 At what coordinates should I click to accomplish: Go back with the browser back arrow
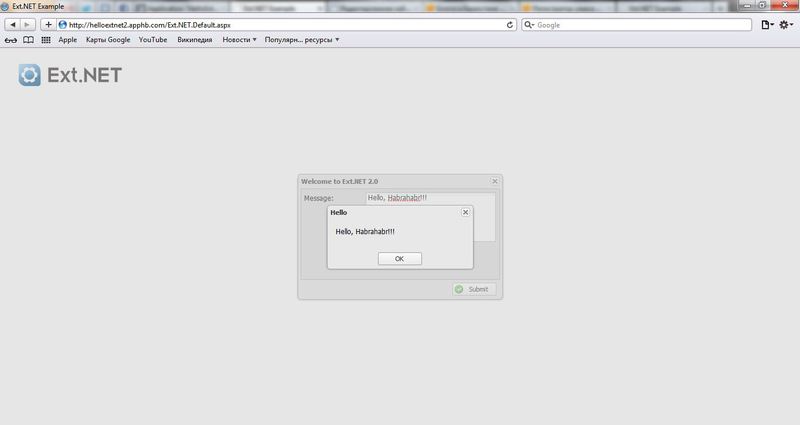13,24
